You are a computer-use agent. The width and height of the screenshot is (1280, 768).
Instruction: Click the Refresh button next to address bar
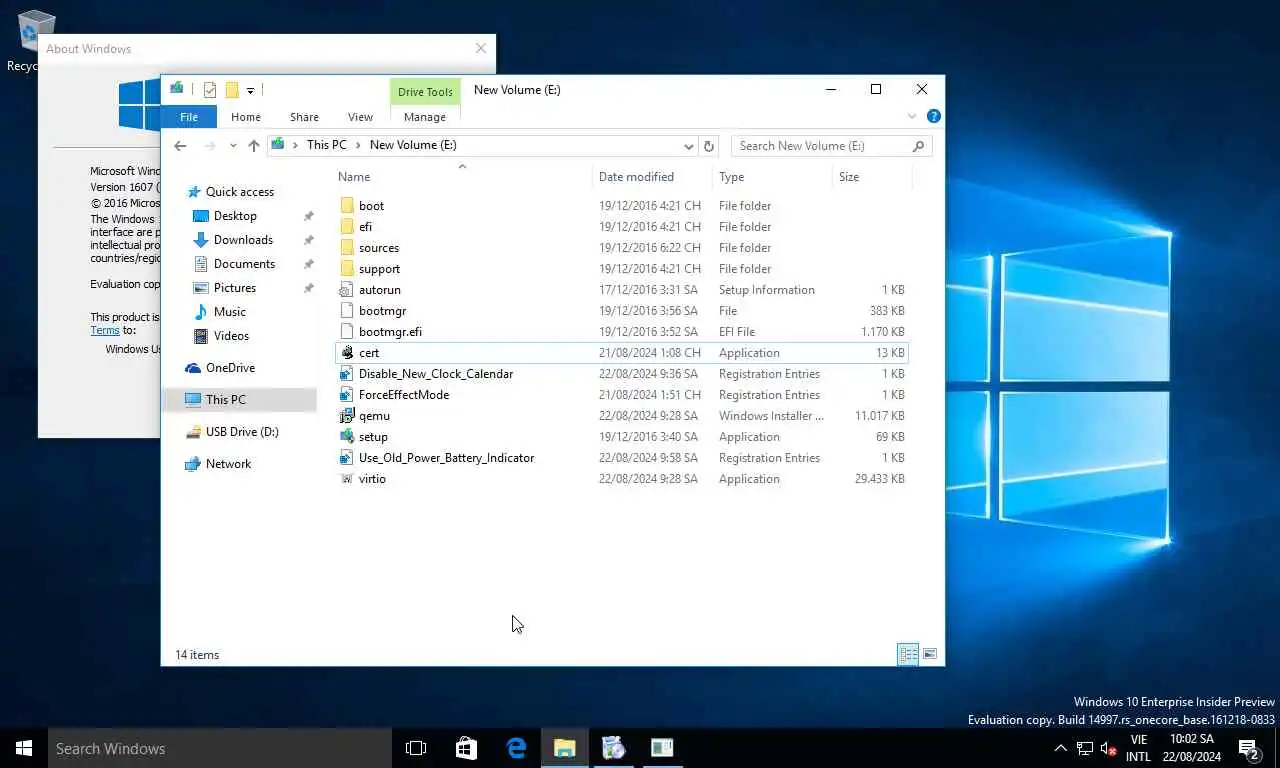[x=709, y=146]
